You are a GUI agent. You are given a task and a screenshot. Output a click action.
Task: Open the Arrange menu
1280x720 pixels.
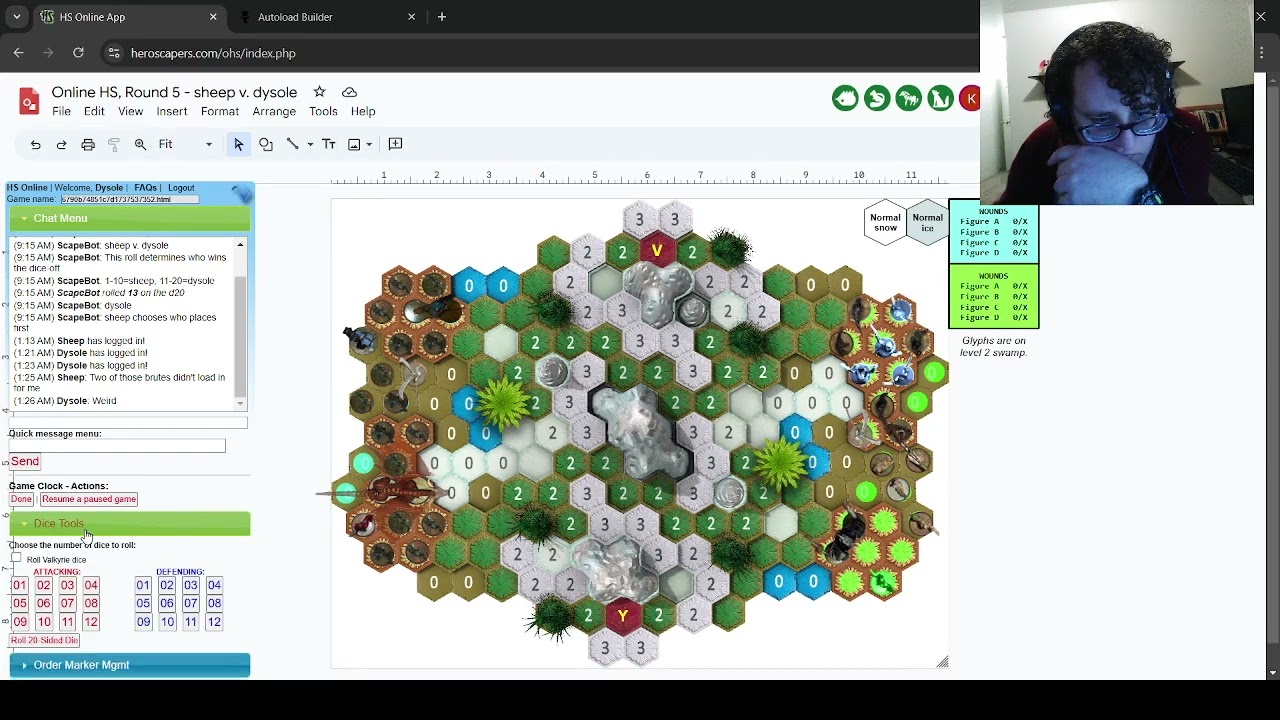274,112
